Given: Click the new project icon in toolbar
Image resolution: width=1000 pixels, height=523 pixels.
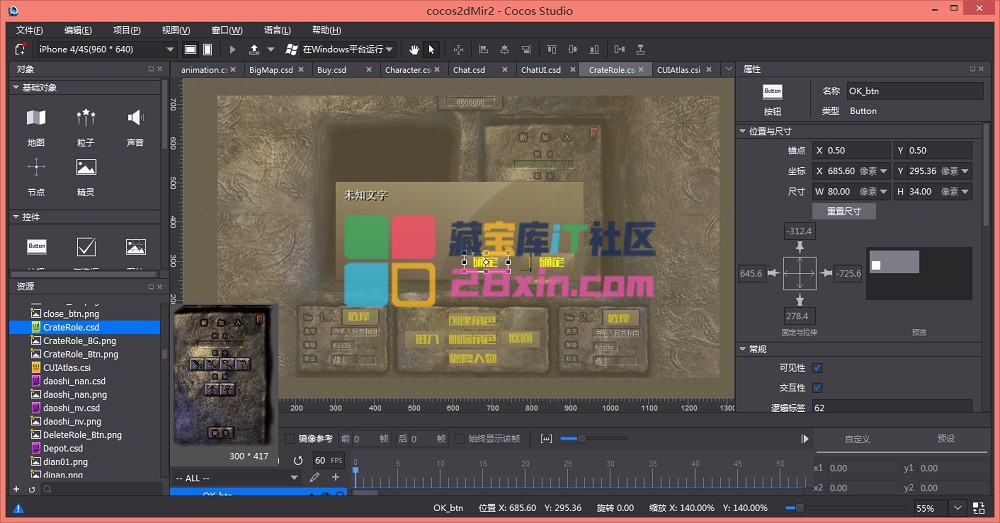Looking at the screenshot, I should tap(20, 49).
